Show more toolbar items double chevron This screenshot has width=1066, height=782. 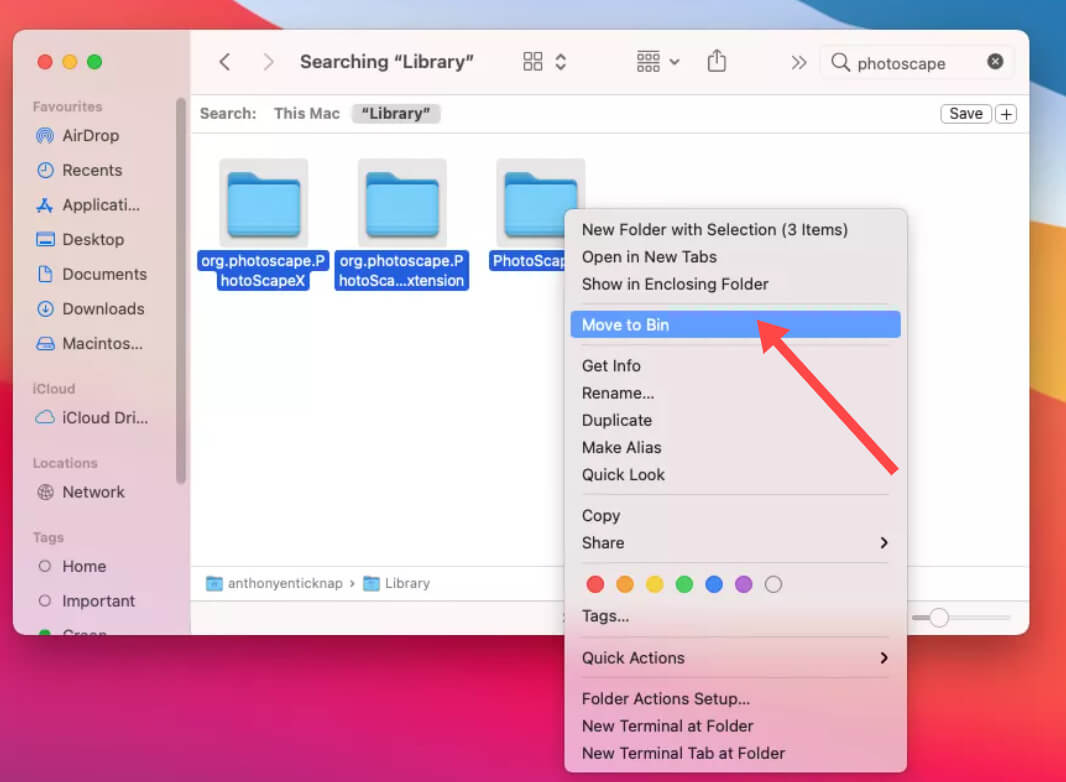798,63
